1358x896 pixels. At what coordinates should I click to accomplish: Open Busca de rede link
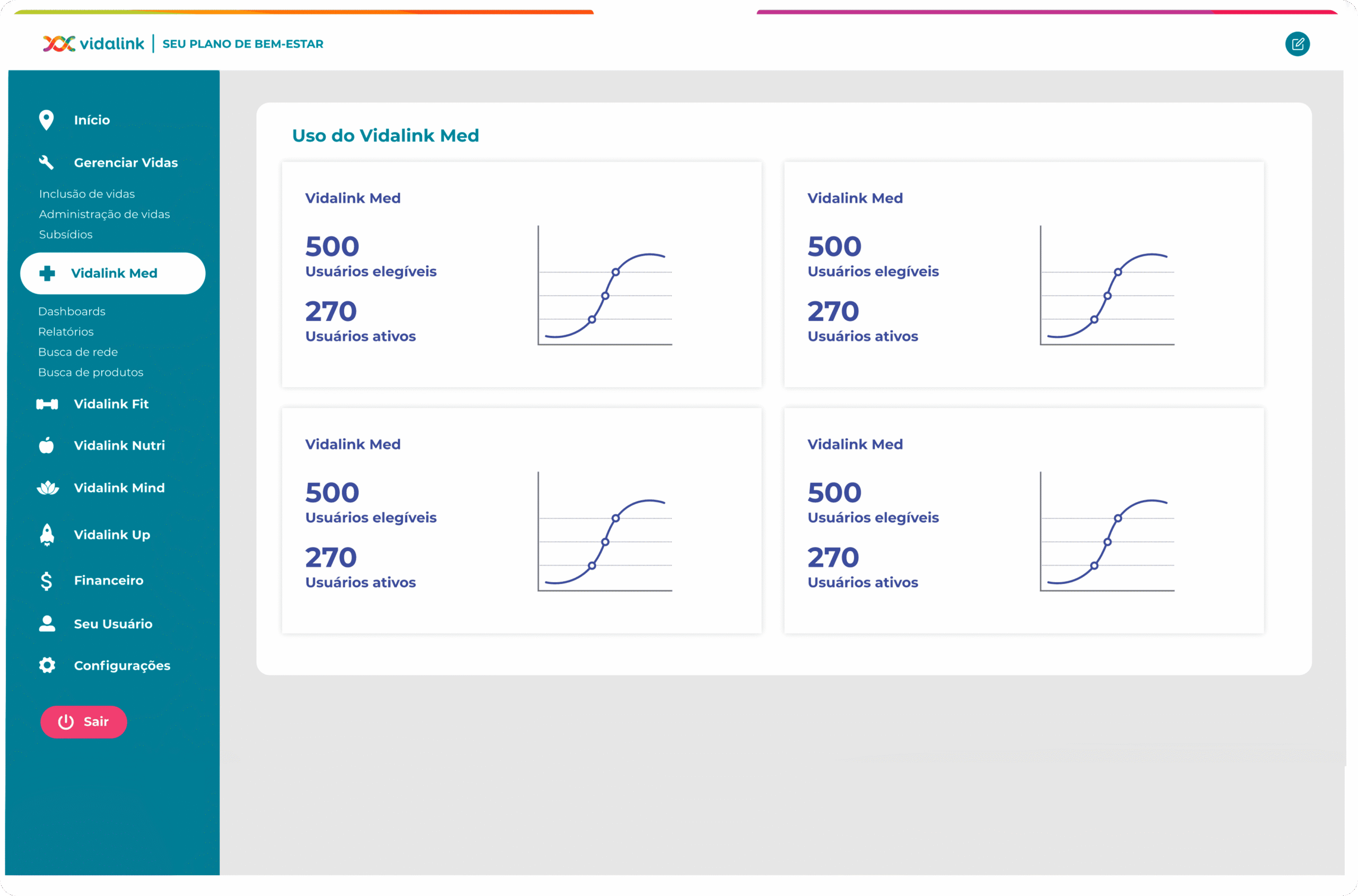[78, 352]
